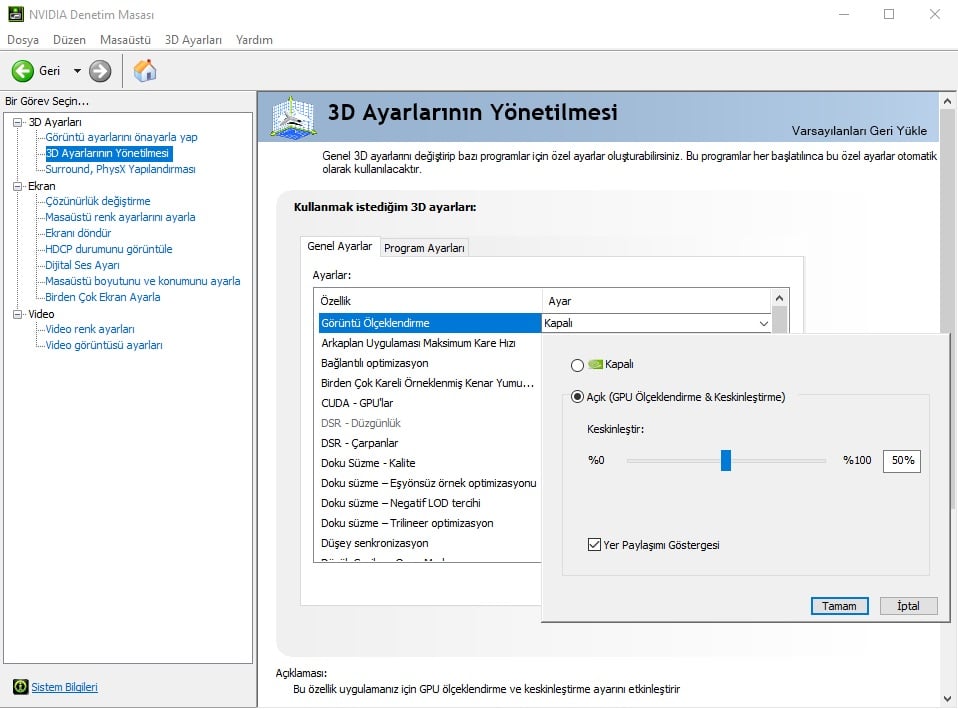Select CUDA - GPU'lar row
This screenshot has height=709, width=958.
point(430,403)
